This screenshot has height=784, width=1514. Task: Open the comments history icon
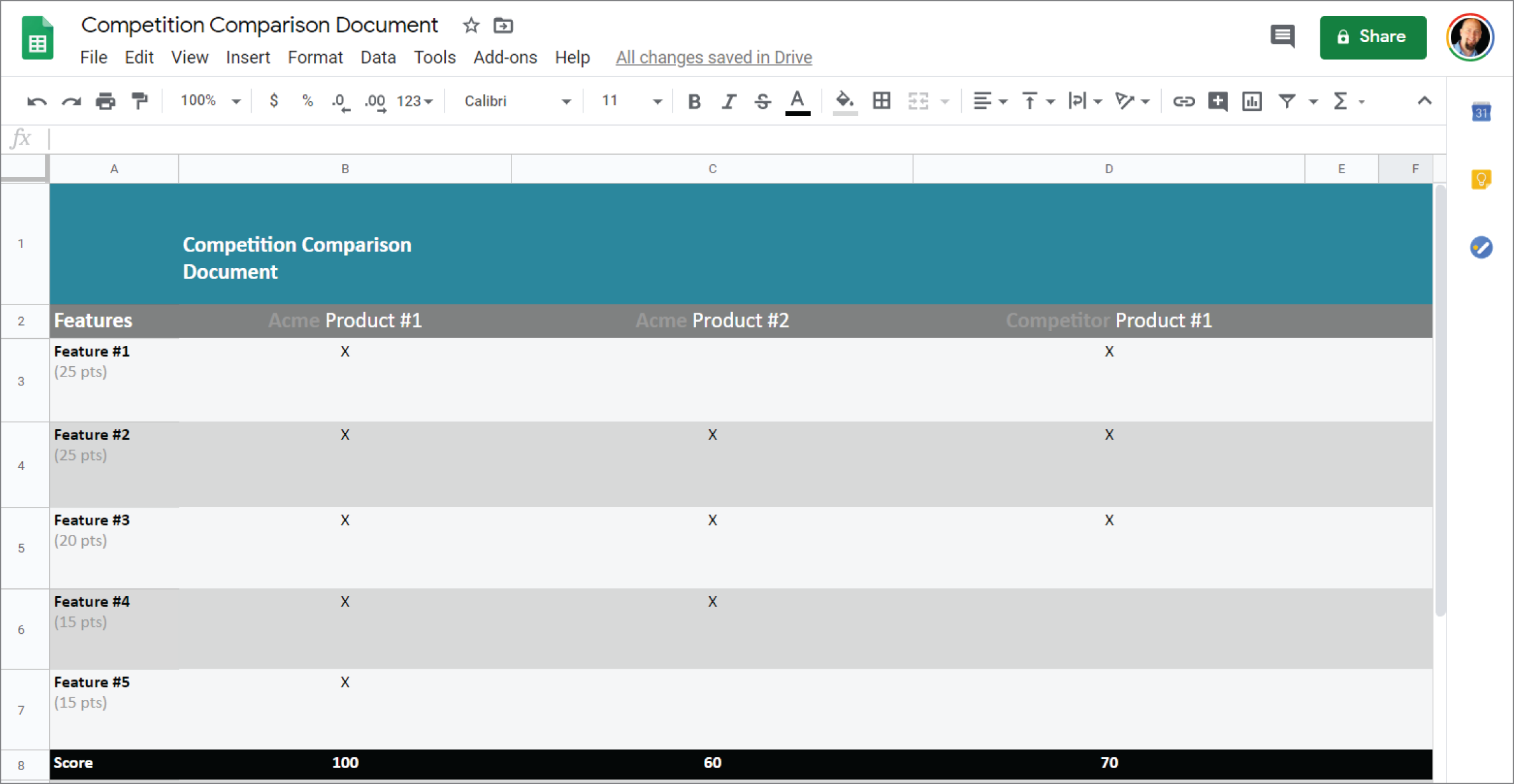[1282, 36]
